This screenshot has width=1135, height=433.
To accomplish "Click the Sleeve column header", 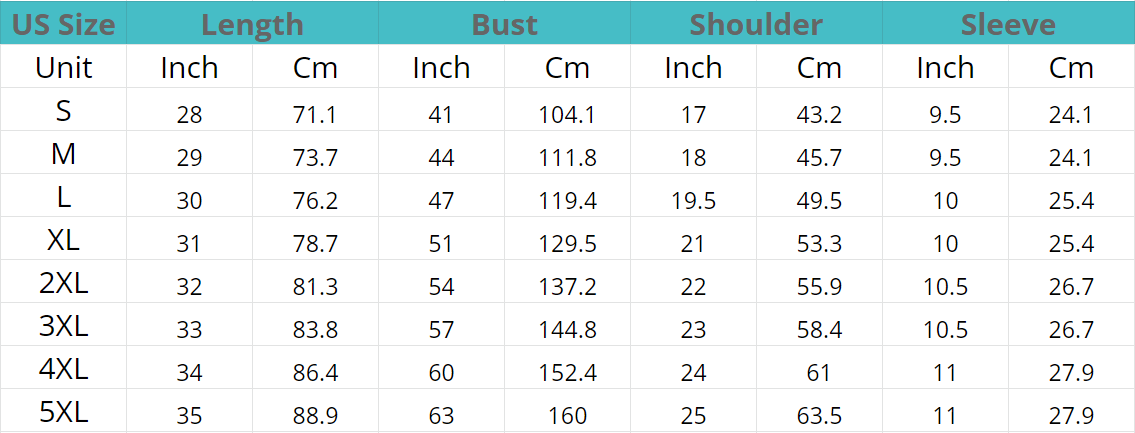I will (1008, 25).
